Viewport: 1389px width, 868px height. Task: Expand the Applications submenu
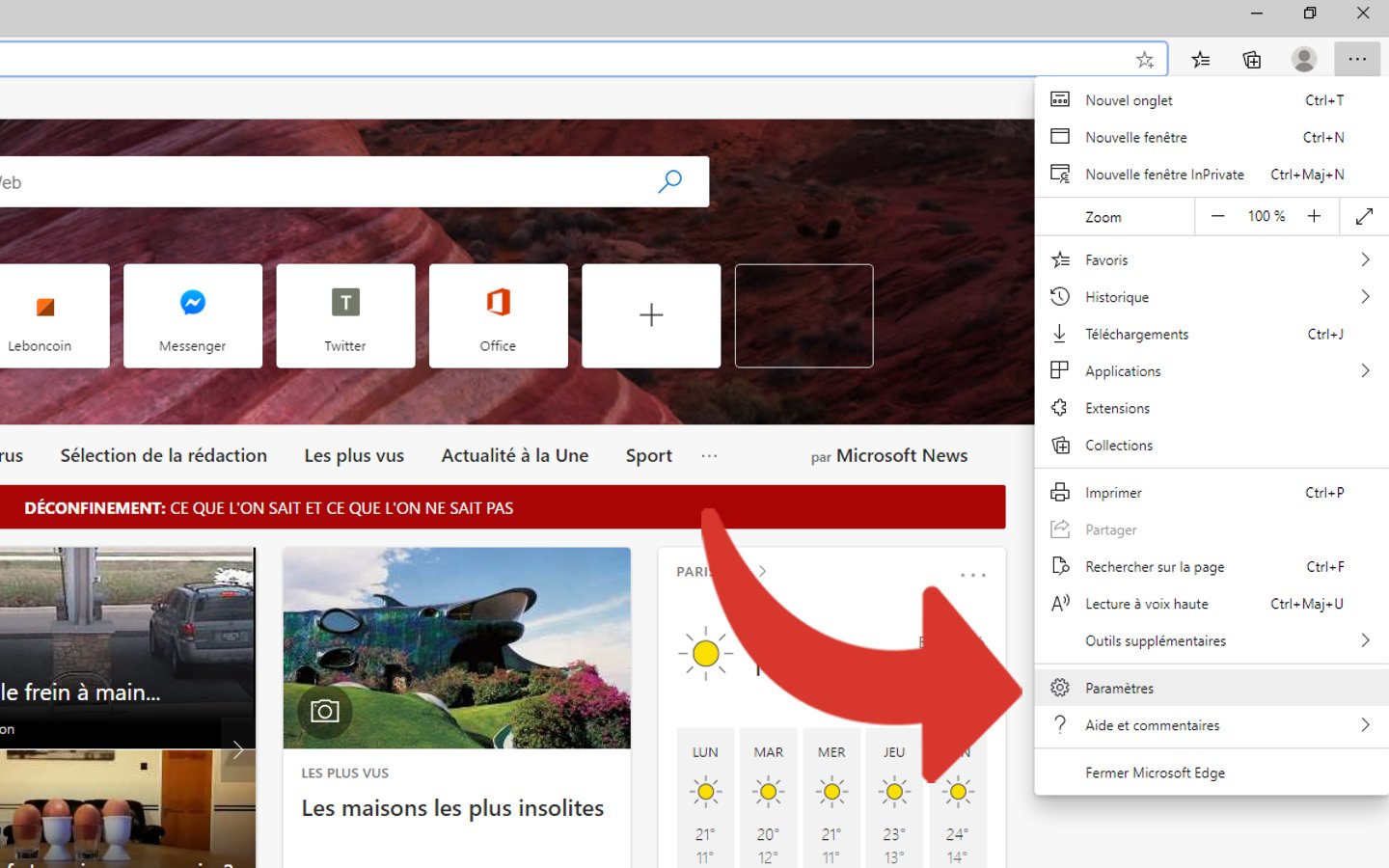tap(1212, 371)
